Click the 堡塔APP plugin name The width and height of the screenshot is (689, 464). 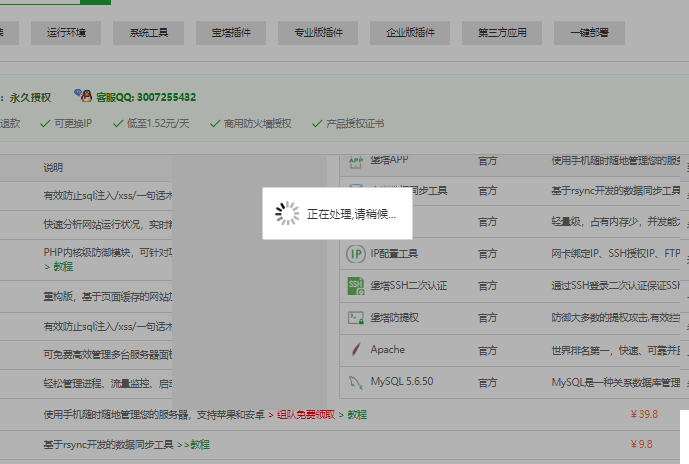pyautogui.click(x=389, y=160)
